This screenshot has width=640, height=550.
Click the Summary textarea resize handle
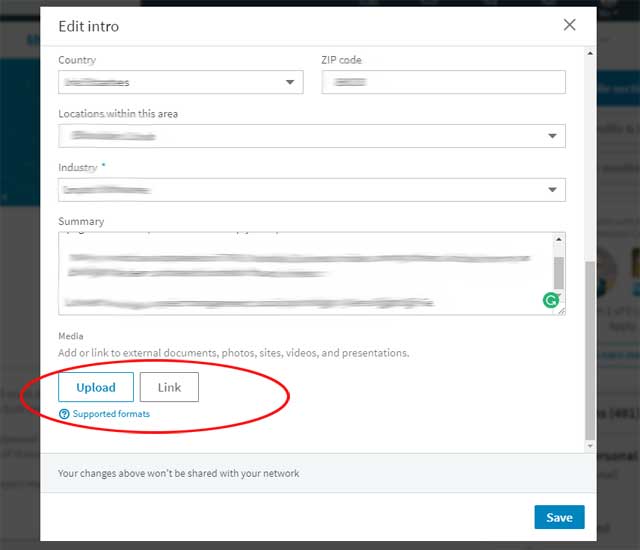[560, 310]
